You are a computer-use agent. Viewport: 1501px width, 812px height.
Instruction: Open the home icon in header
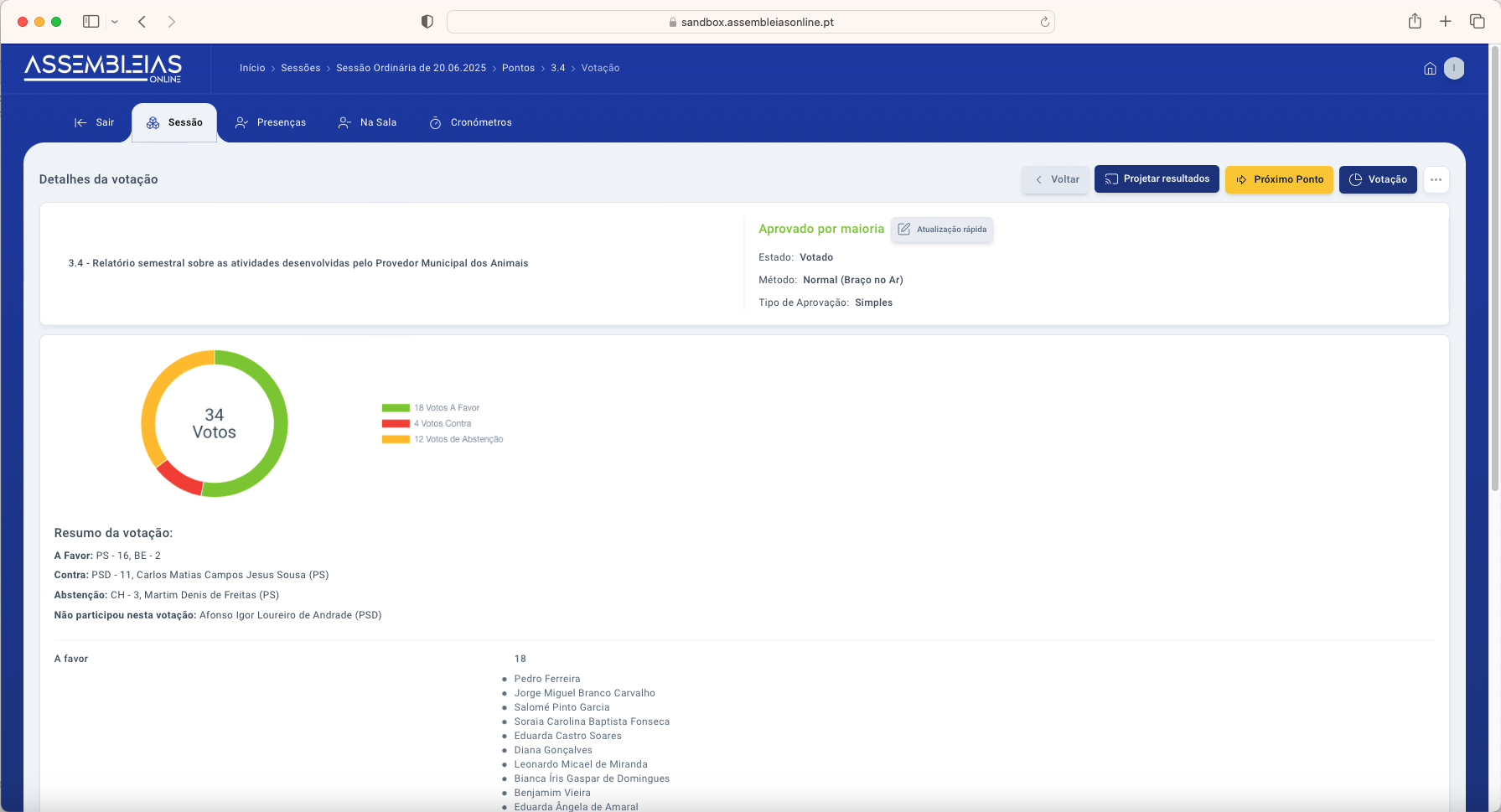coord(1430,69)
